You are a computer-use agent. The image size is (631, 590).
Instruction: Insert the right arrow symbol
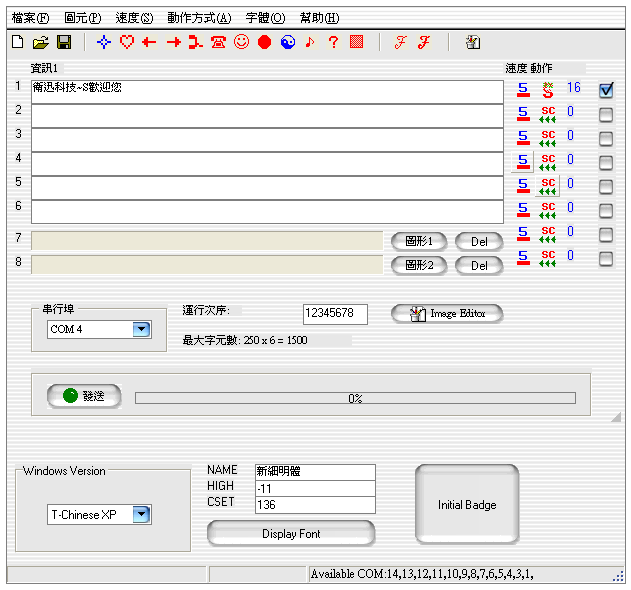click(173, 42)
